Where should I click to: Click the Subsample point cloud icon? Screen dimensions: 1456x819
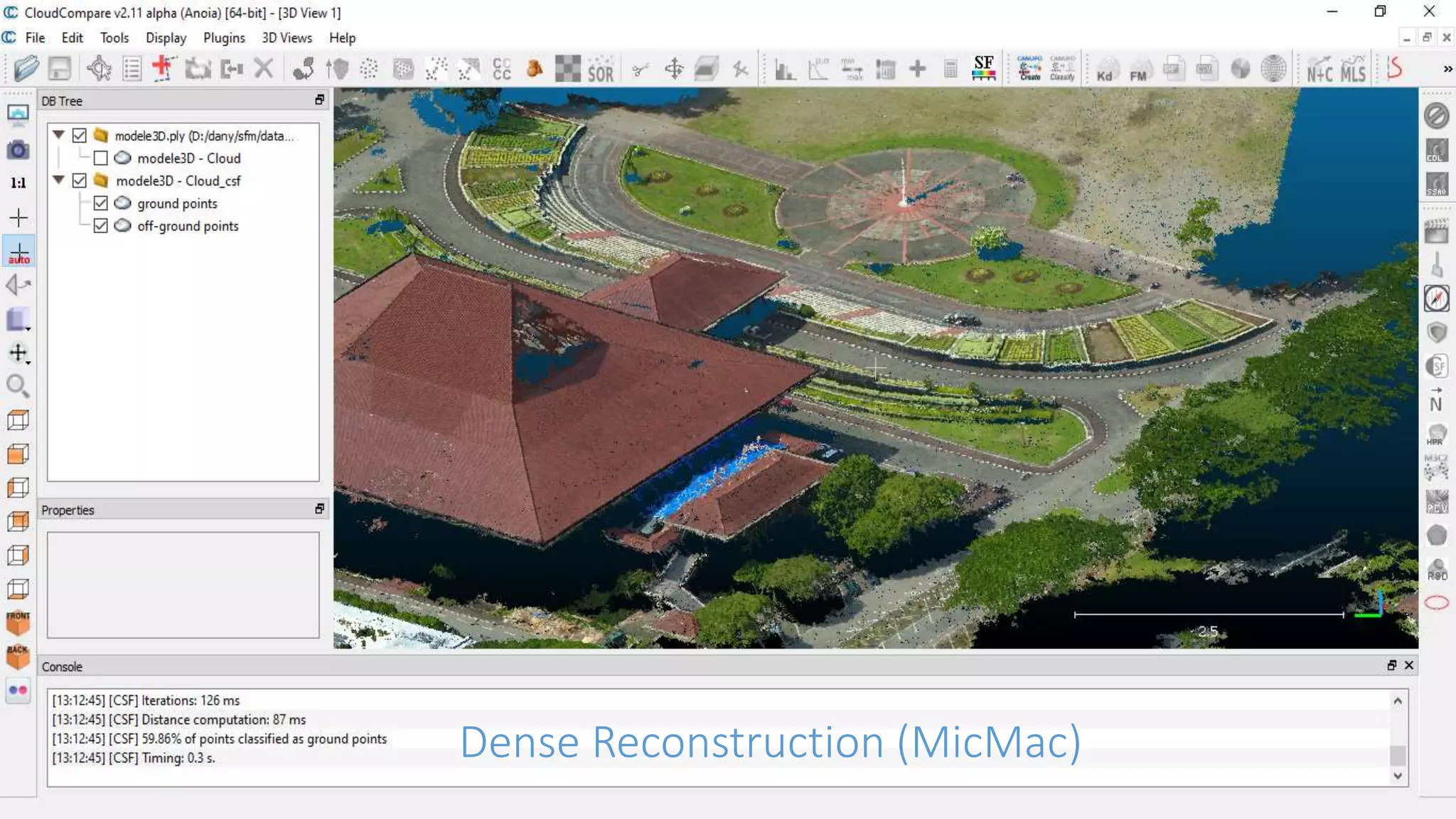(x=369, y=69)
